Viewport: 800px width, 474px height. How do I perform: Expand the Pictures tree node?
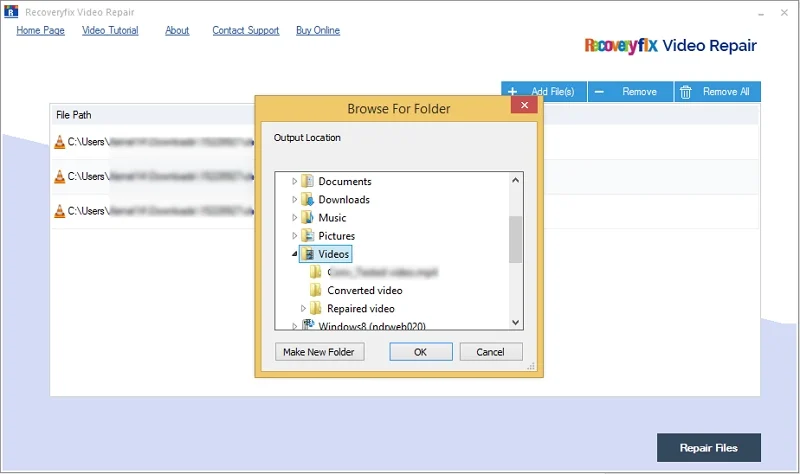click(x=294, y=236)
